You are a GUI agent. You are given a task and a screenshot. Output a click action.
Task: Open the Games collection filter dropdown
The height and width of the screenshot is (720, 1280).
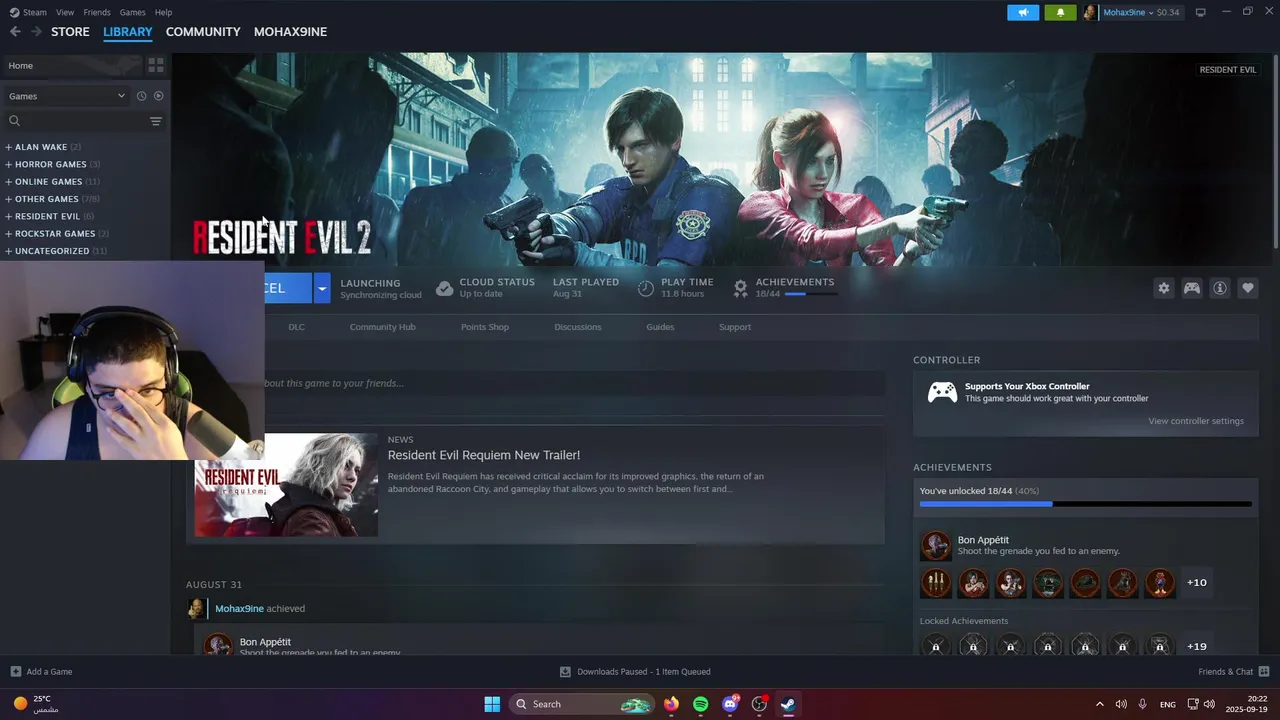point(67,96)
